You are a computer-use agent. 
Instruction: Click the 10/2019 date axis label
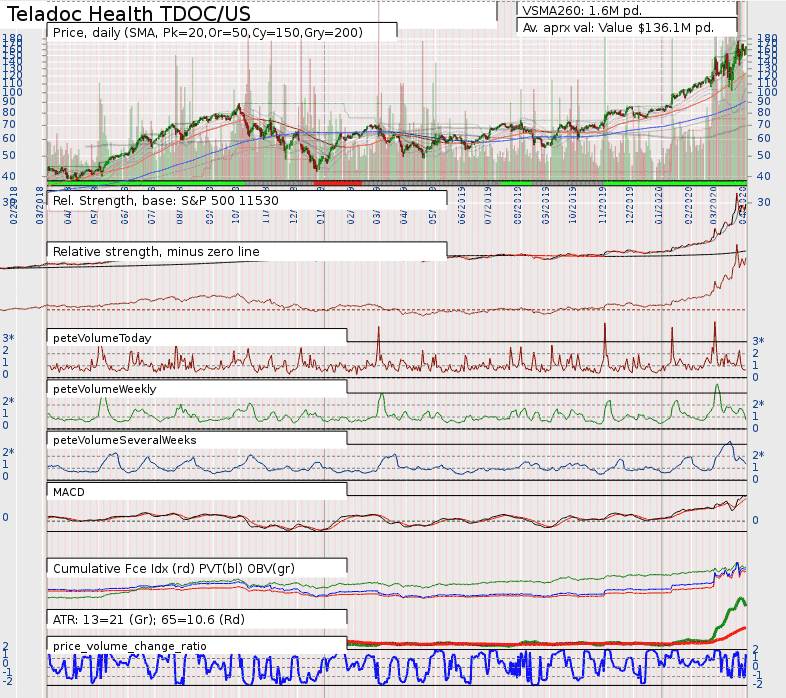(x=573, y=205)
